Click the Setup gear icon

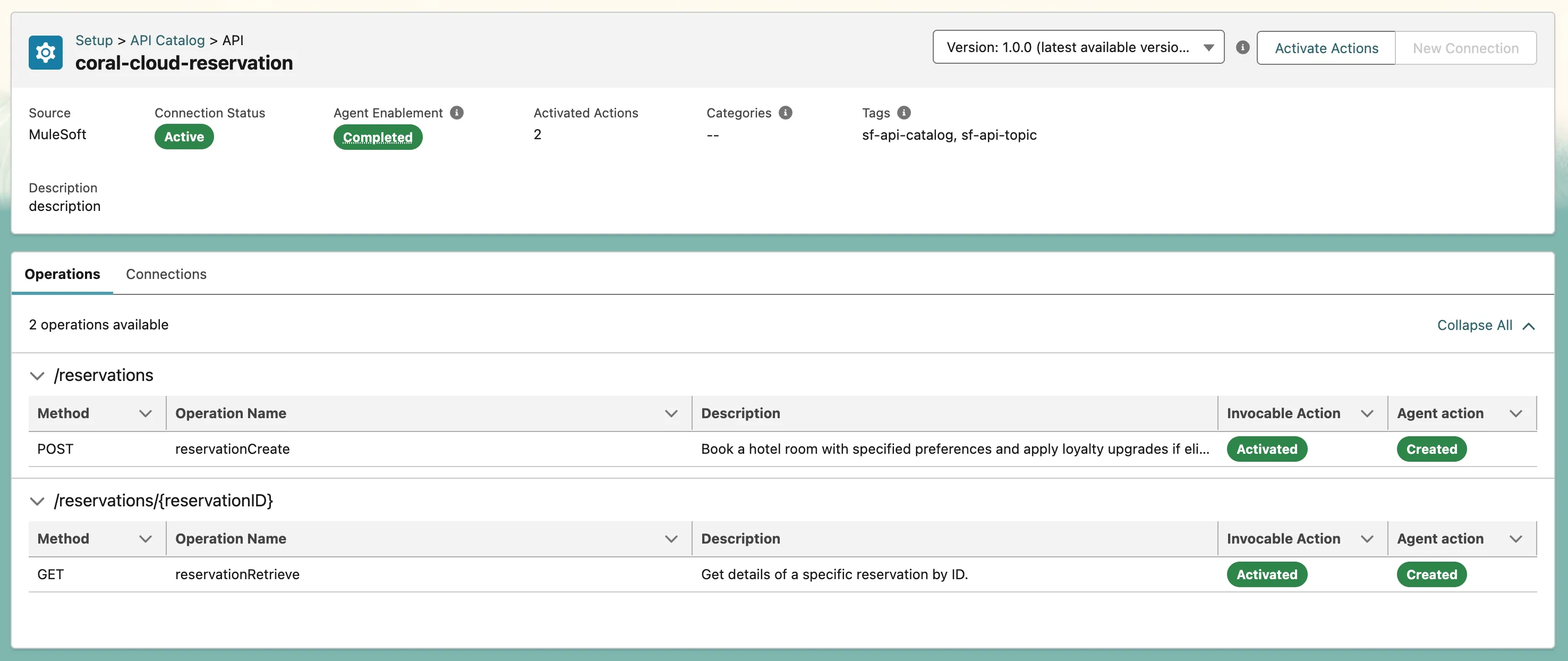pos(45,53)
